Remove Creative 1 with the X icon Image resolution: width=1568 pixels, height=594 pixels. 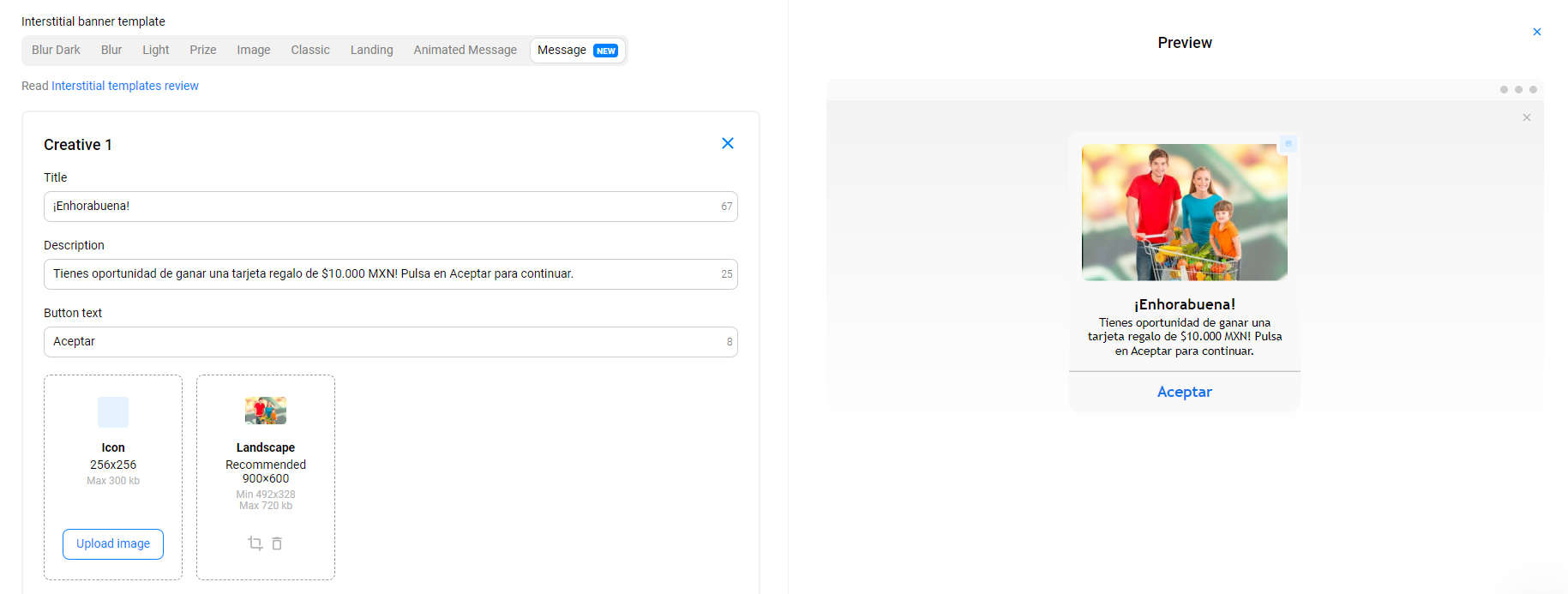(x=727, y=144)
